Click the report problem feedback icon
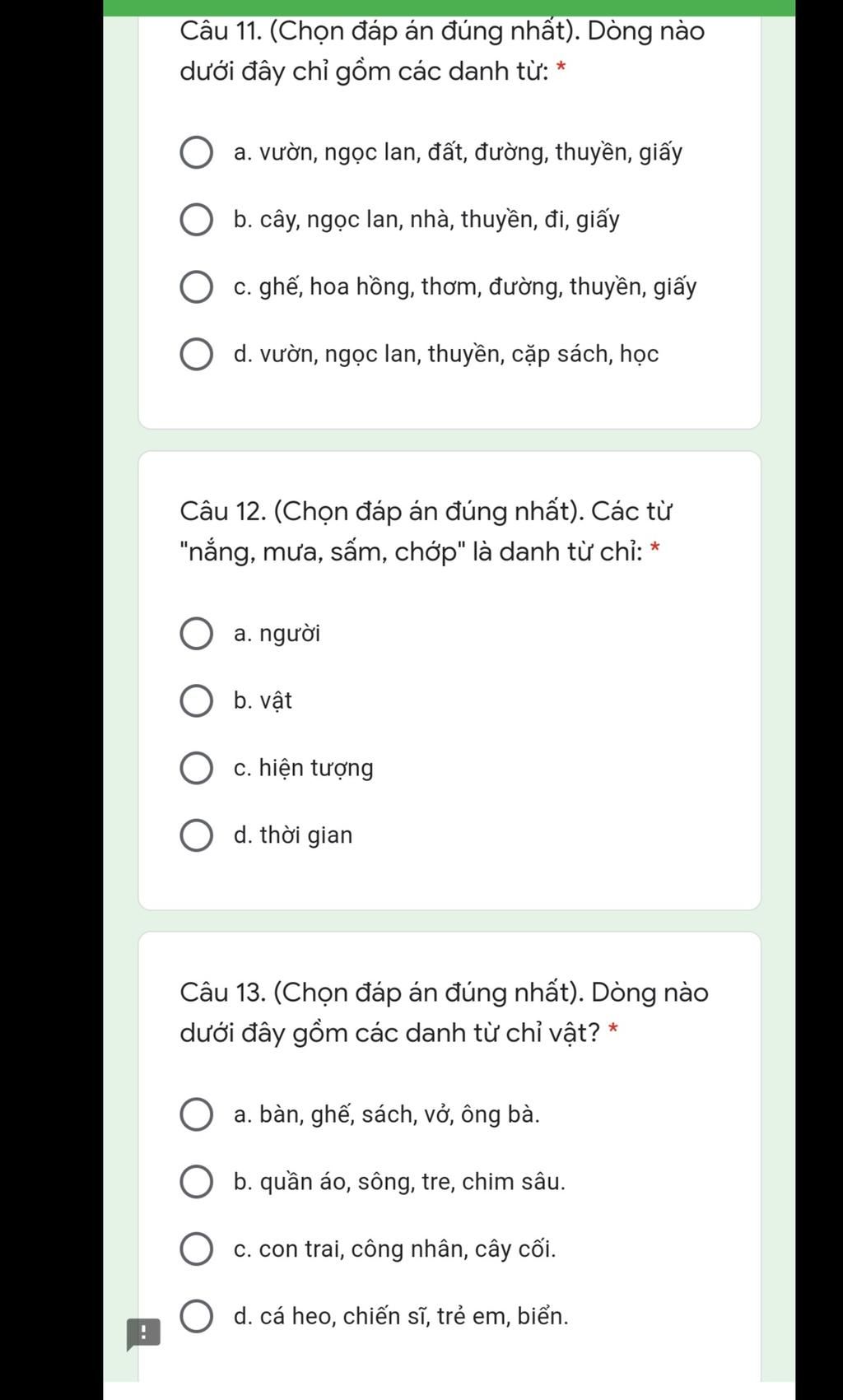The height and width of the screenshot is (1400, 843). click(x=143, y=1335)
